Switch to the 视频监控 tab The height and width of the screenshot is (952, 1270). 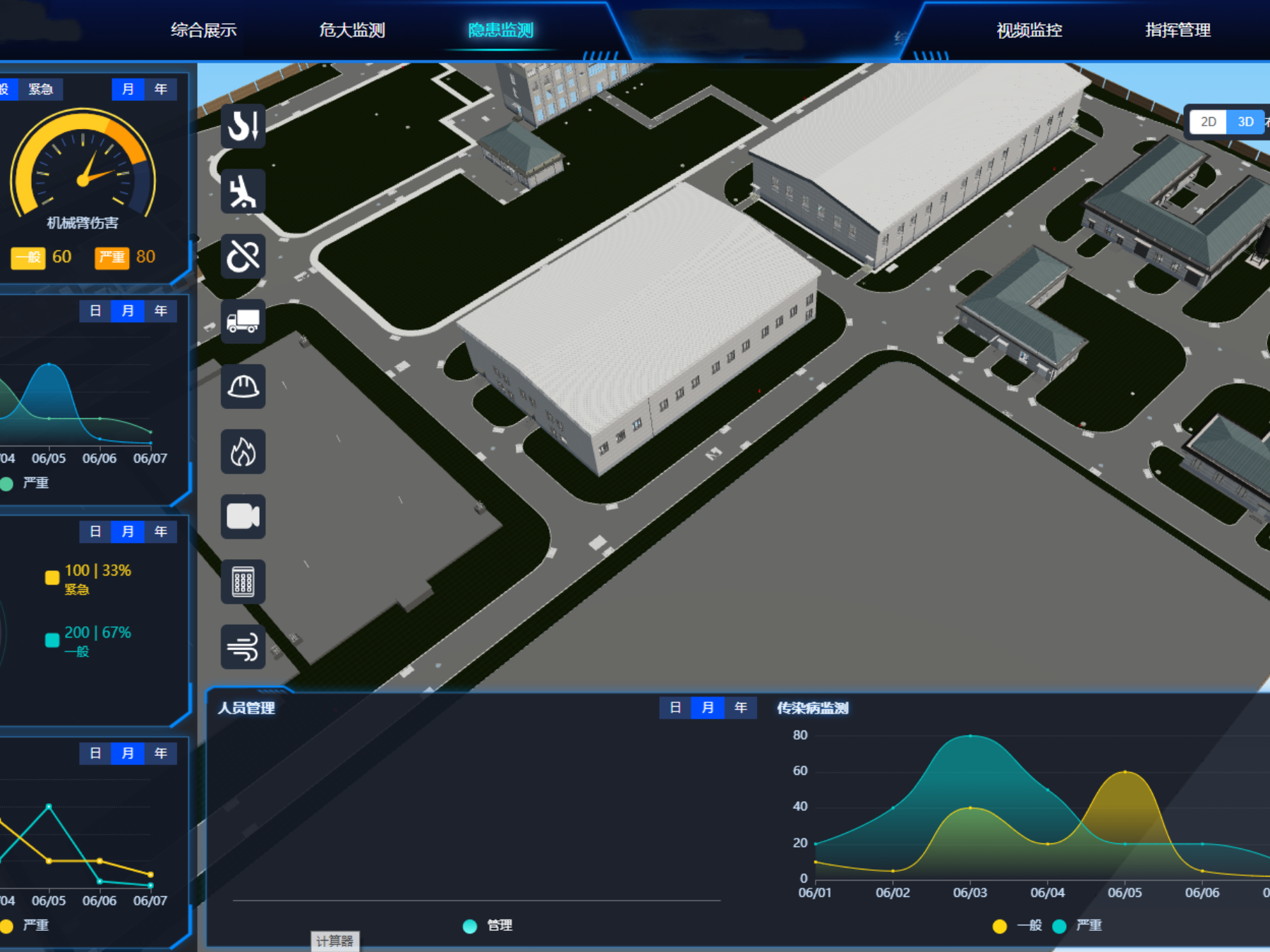click(x=1029, y=30)
